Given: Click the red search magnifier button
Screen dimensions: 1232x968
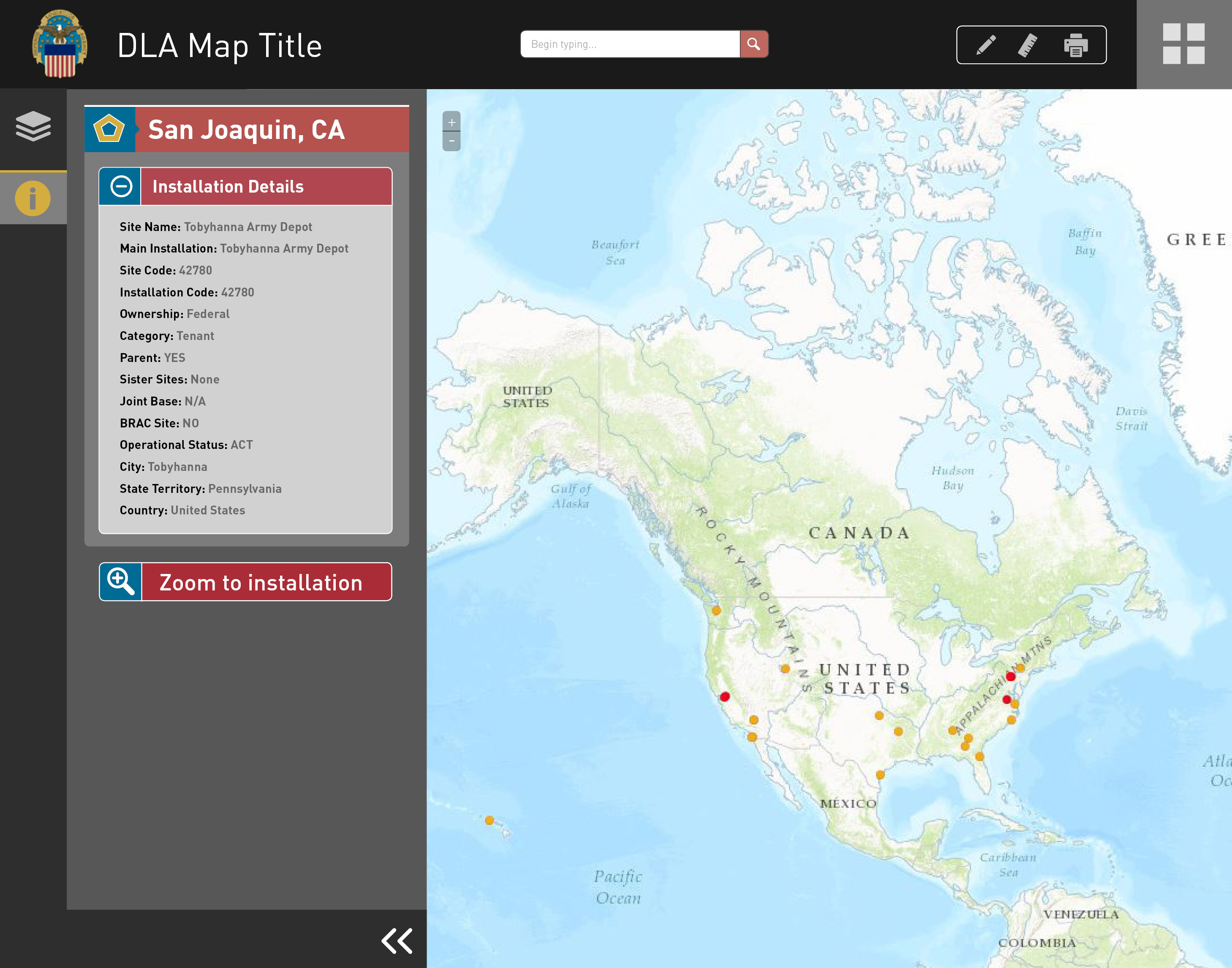Looking at the screenshot, I should 754,44.
